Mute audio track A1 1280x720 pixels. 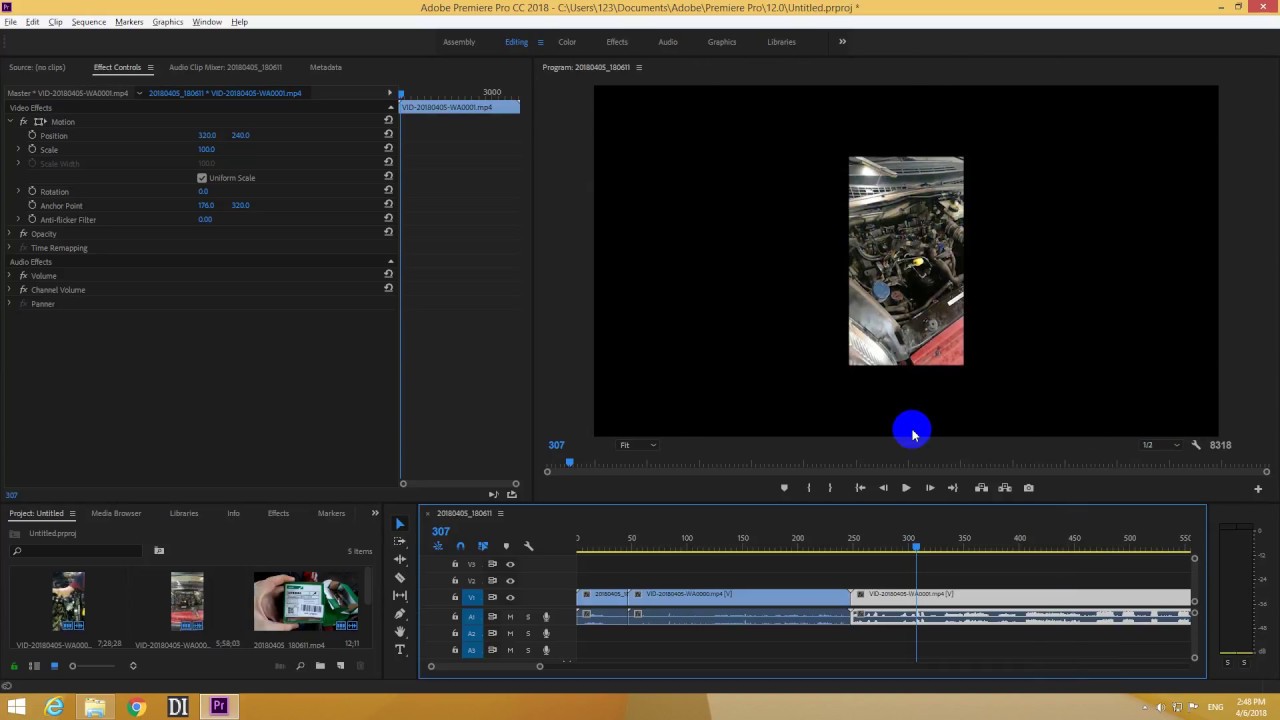[510, 617]
